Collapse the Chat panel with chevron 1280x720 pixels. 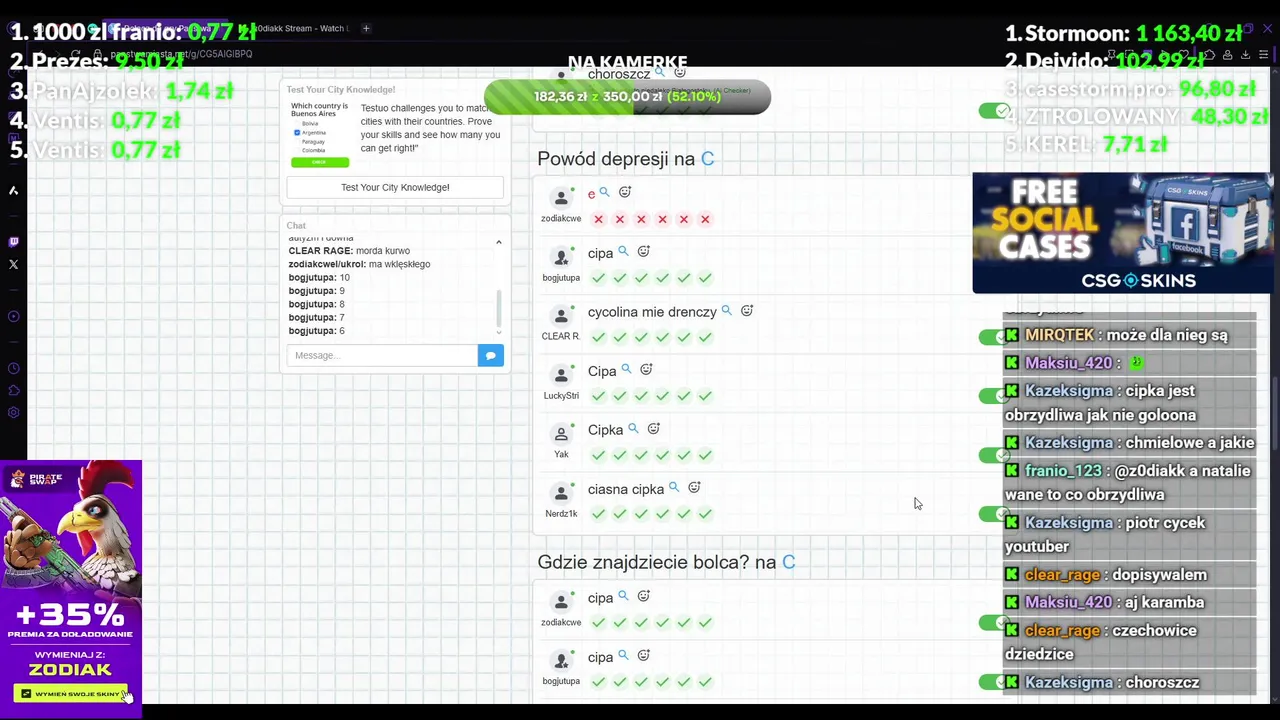pyautogui.click(x=499, y=242)
